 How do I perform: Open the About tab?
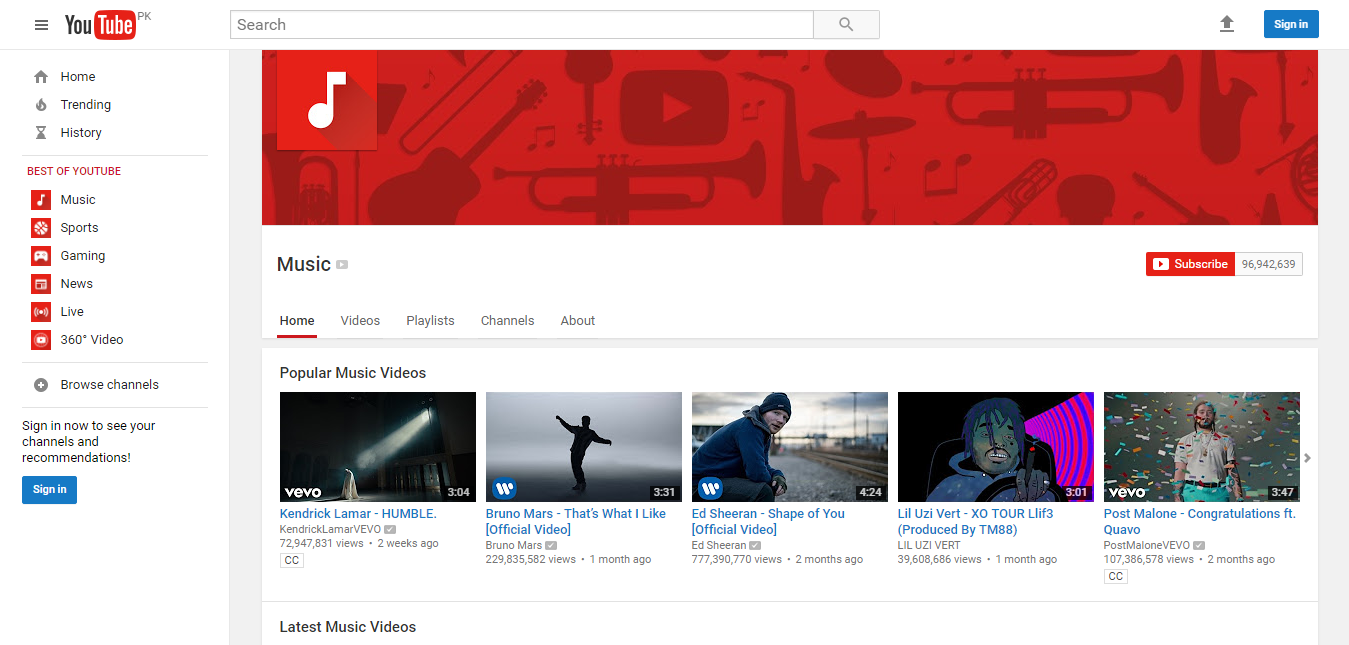tap(578, 321)
